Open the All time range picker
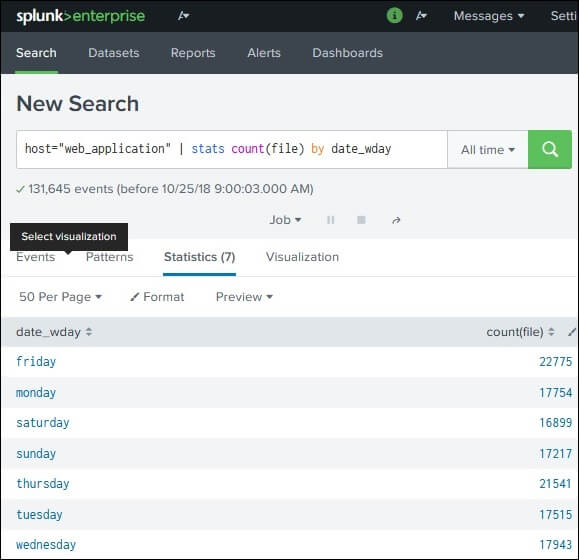Viewport: 579px width, 560px height. pyautogui.click(x=487, y=150)
